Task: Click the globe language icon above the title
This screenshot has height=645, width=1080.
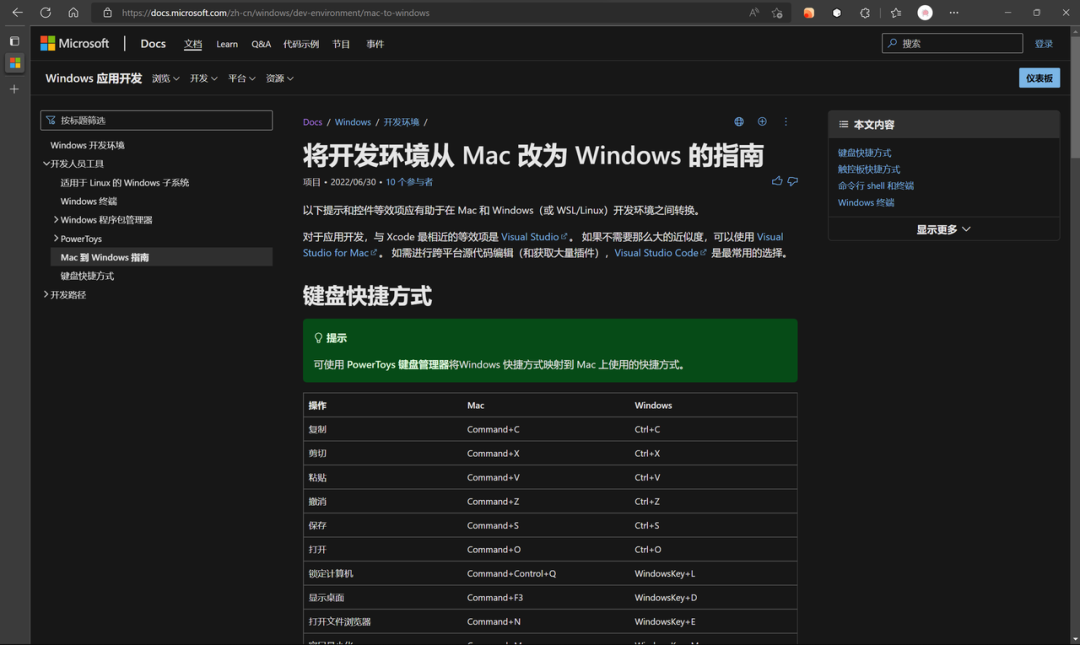Action: (x=739, y=122)
